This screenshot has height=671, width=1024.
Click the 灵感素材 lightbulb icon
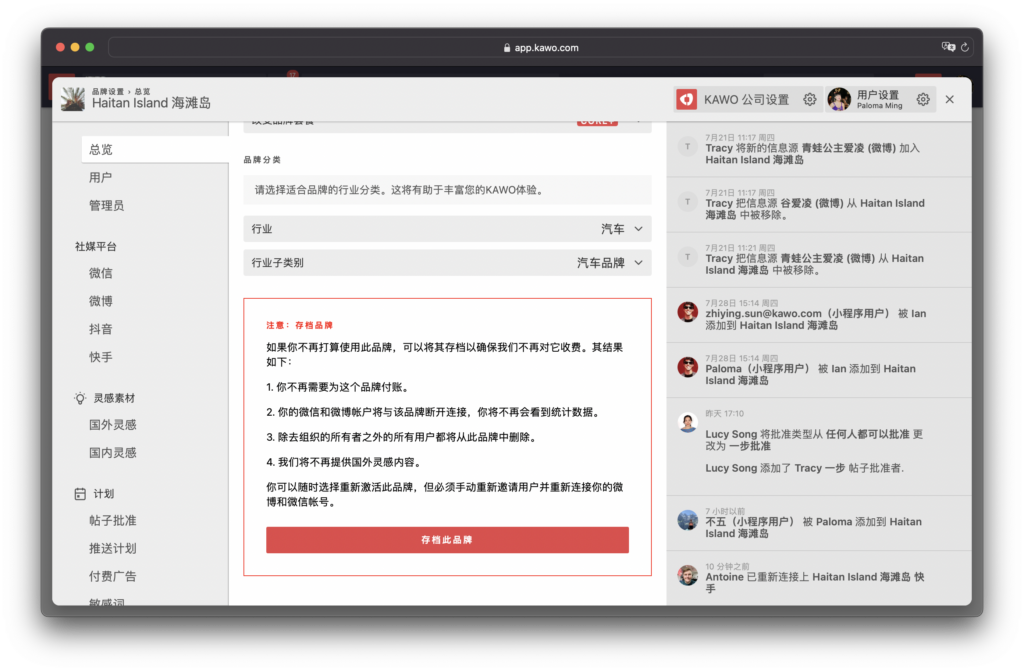(x=80, y=398)
